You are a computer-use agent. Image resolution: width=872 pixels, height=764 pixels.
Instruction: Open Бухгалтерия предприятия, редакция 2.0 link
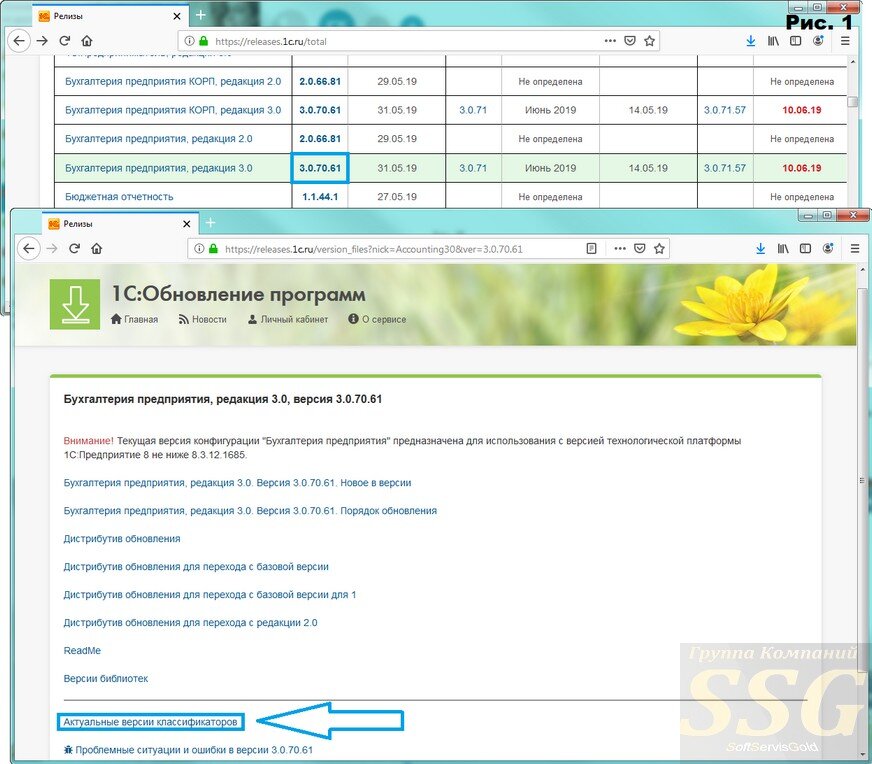tap(158, 138)
